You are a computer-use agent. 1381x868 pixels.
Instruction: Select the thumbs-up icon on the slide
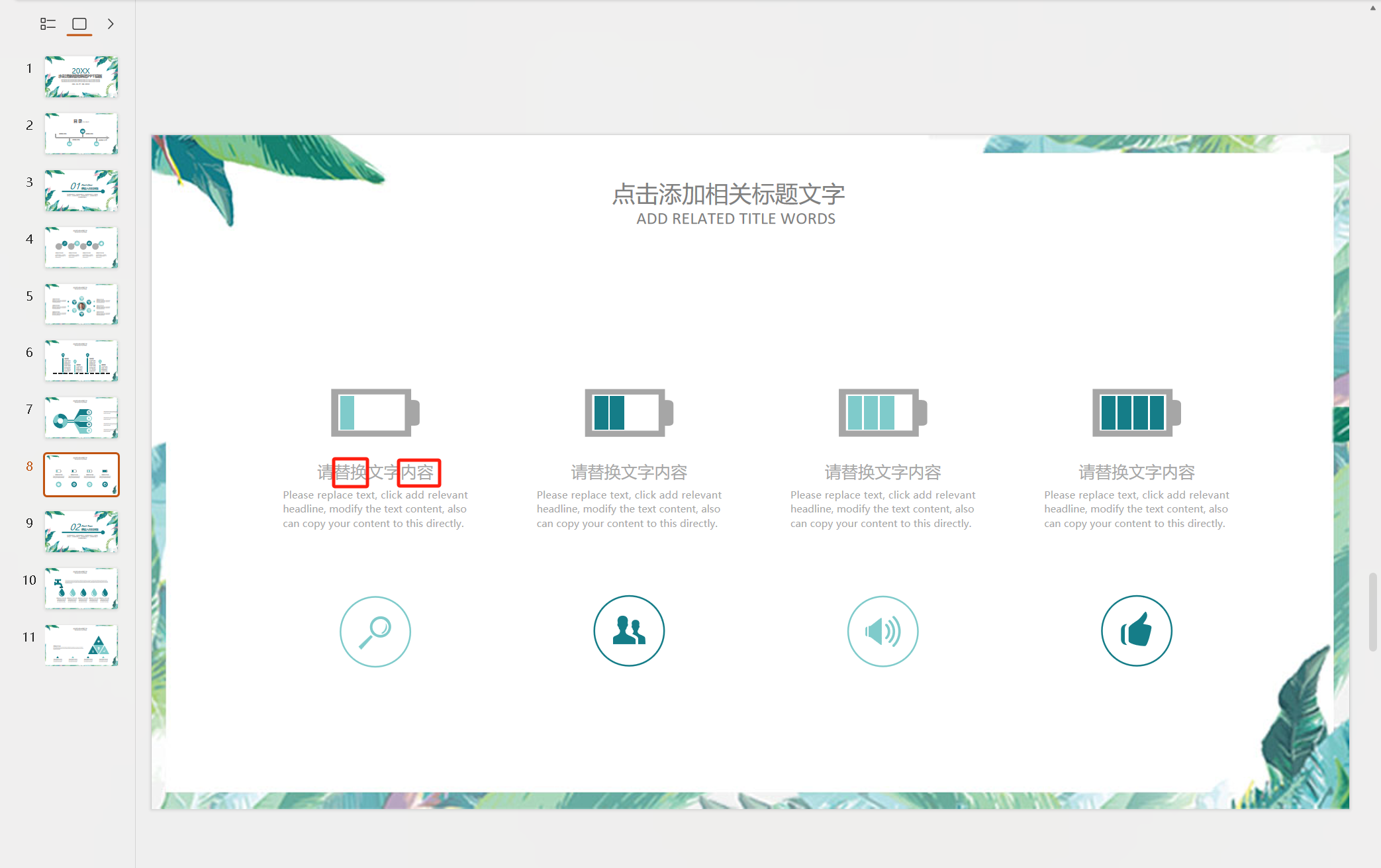coord(1136,630)
